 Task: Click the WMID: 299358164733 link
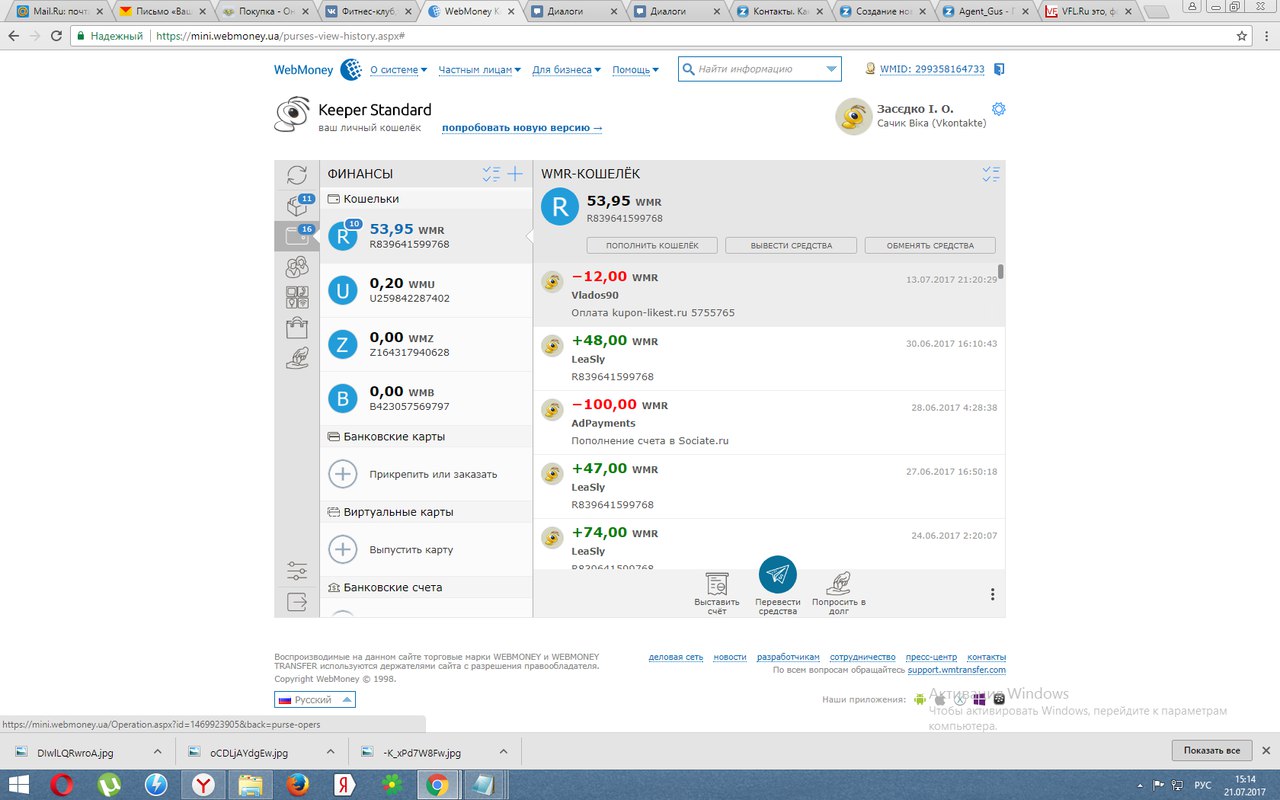tap(932, 70)
